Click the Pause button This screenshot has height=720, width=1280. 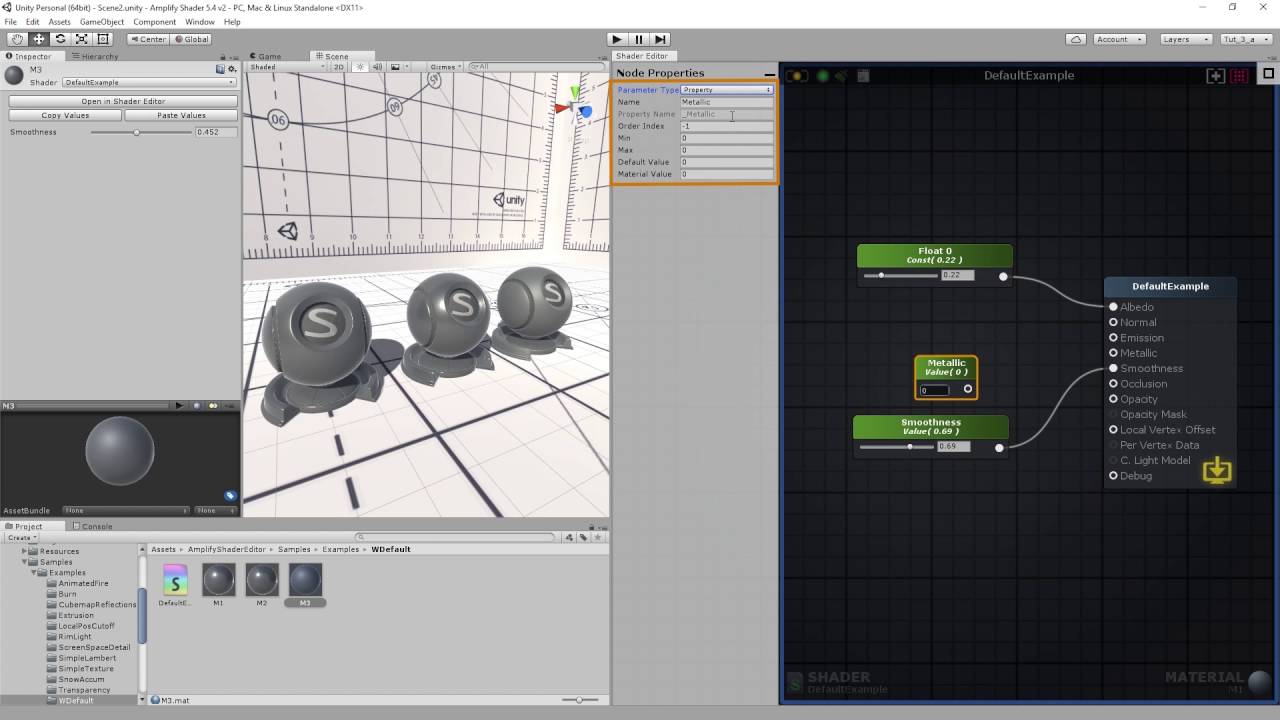(639, 39)
